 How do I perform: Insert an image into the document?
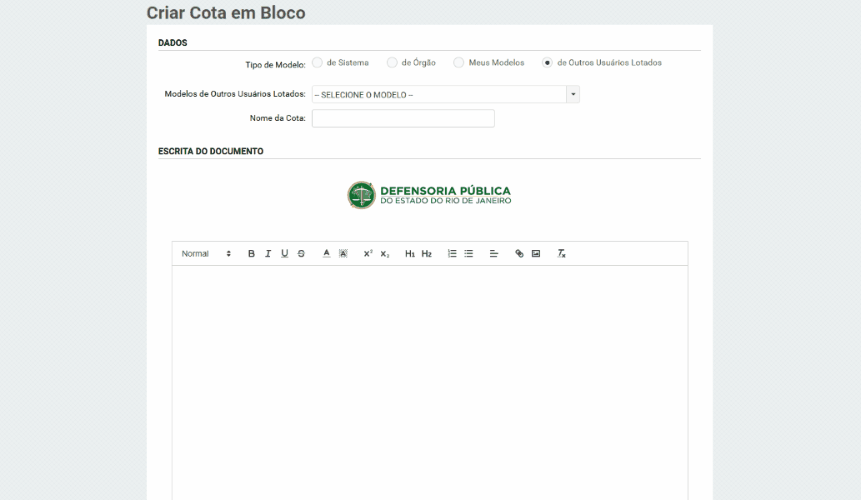[x=536, y=254]
